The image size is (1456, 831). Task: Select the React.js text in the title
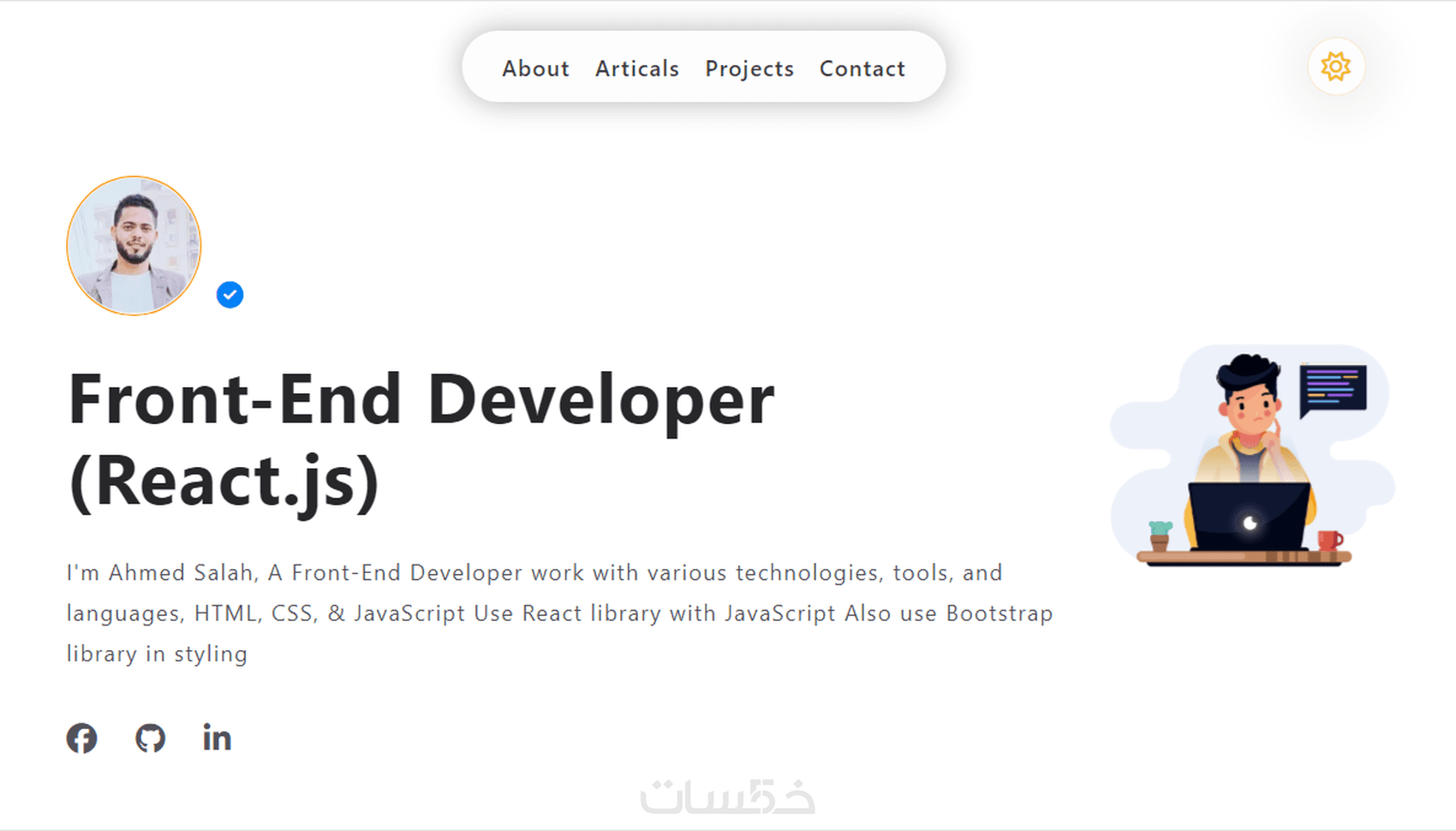click(x=224, y=480)
